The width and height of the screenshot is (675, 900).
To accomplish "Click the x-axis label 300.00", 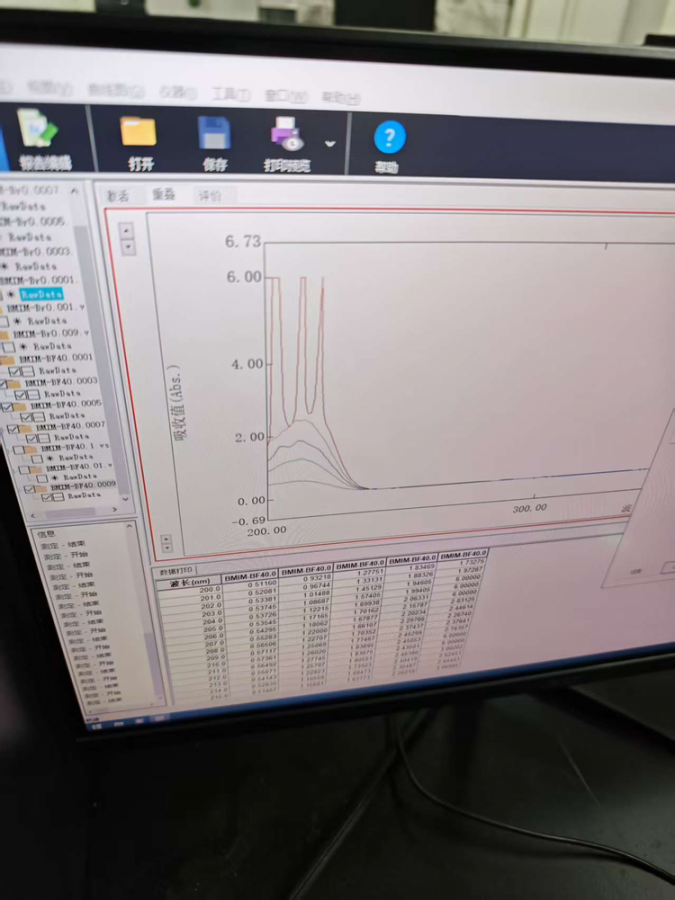I will pos(530,508).
